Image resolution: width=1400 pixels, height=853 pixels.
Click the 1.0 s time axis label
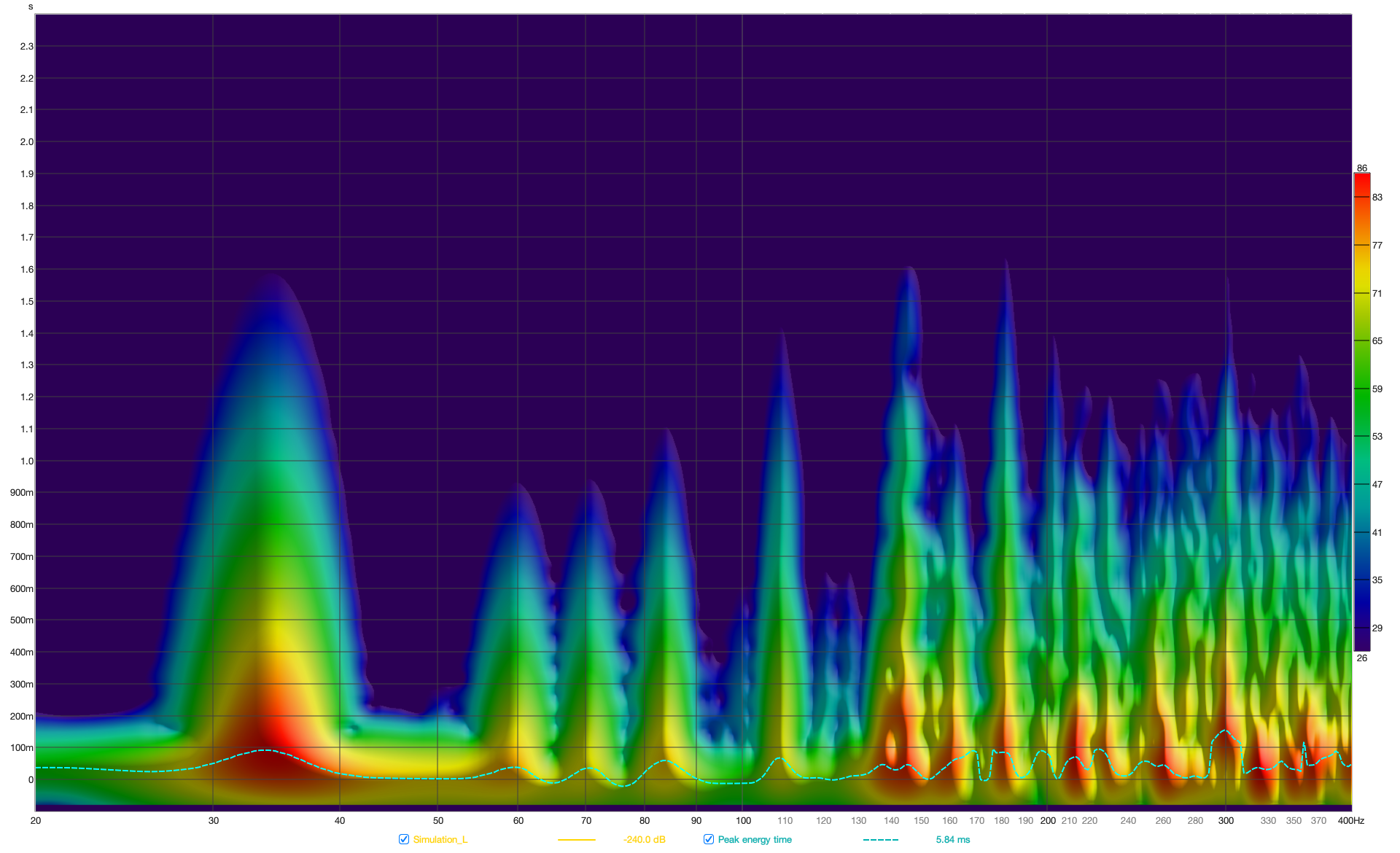pos(26,461)
